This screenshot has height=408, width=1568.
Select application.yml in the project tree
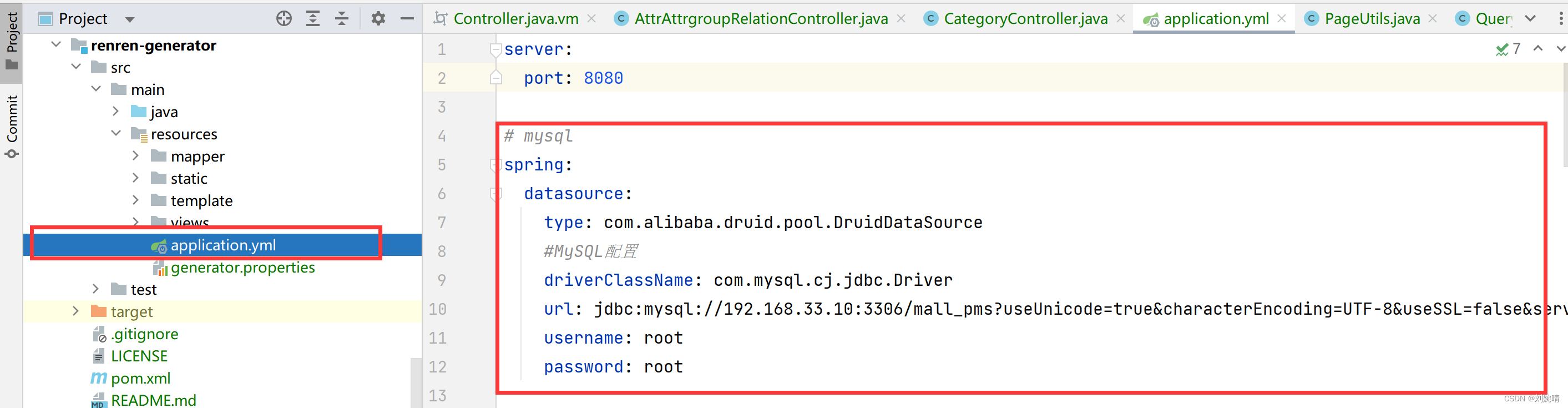click(222, 245)
